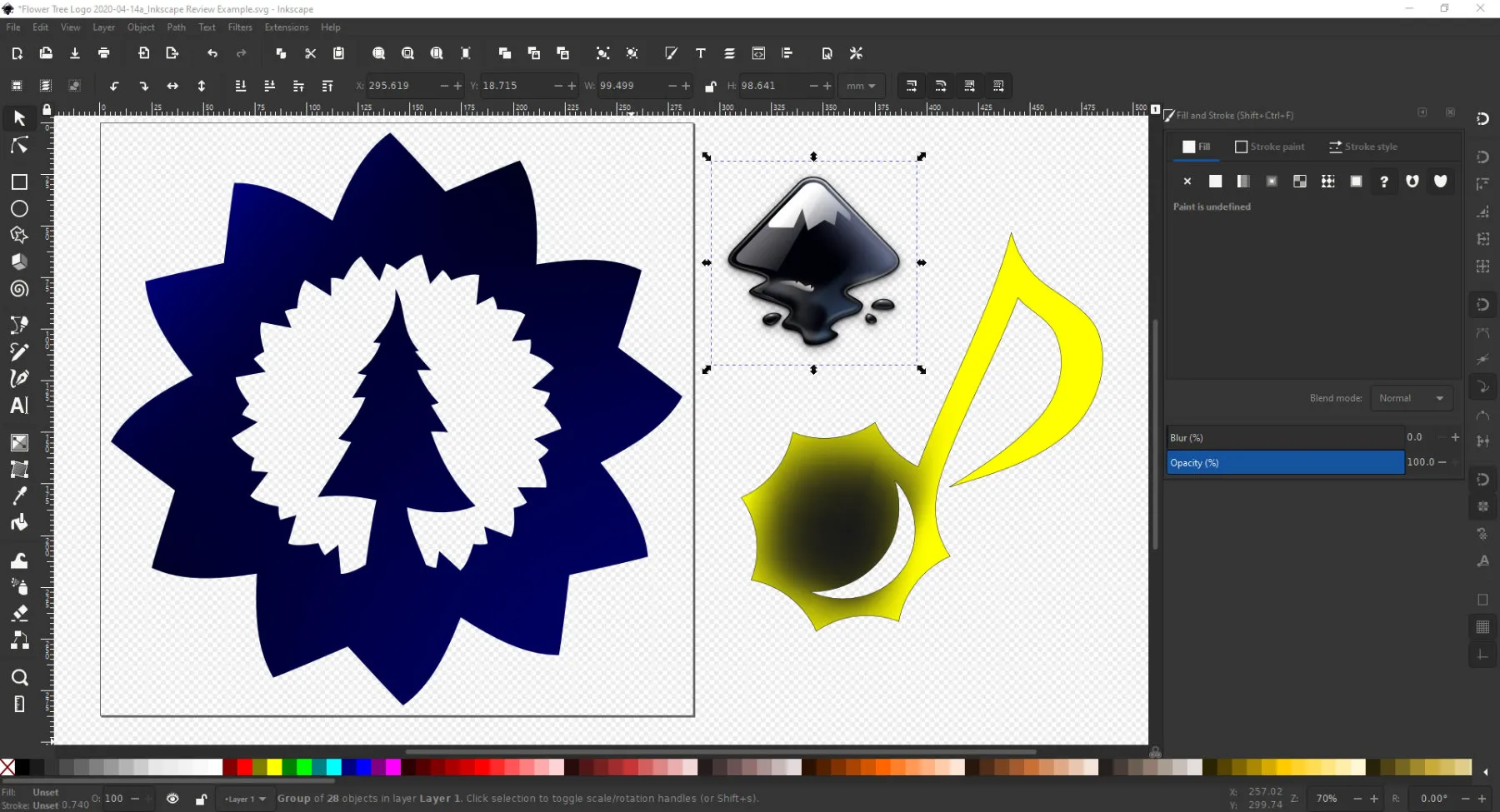The height and width of the screenshot is (812, 1500).
Task: Activate the Text tool
Action: 19,406
